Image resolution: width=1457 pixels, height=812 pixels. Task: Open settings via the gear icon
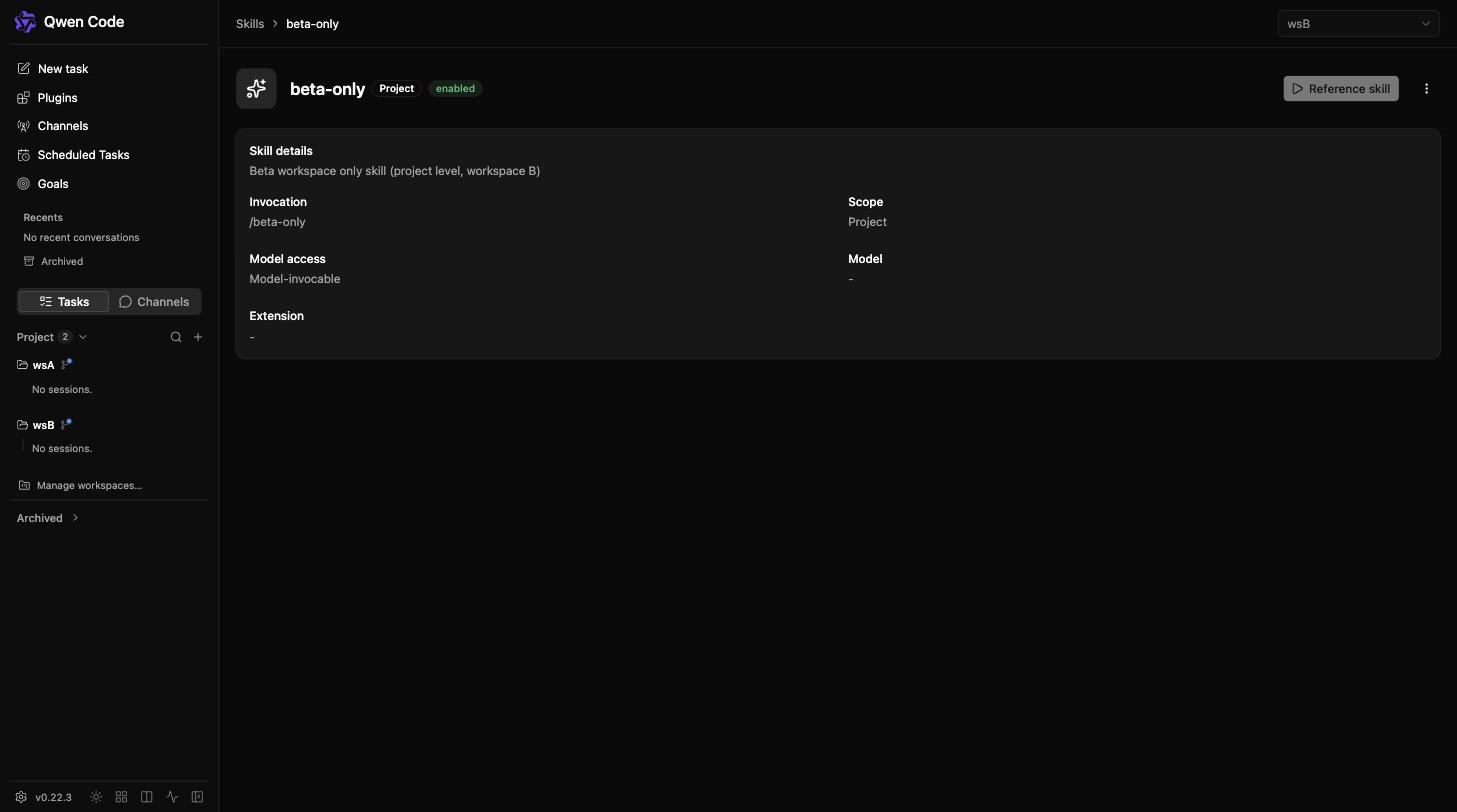pos(21,797)
